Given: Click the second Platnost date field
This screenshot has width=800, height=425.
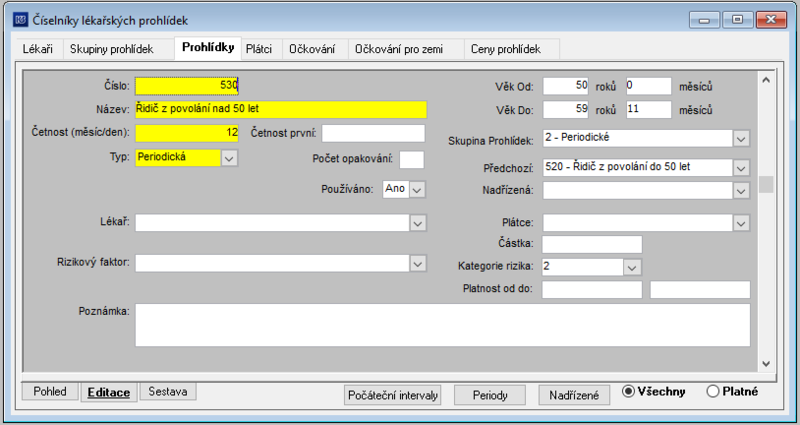Looking at the screenshot, I should point(700,289).
